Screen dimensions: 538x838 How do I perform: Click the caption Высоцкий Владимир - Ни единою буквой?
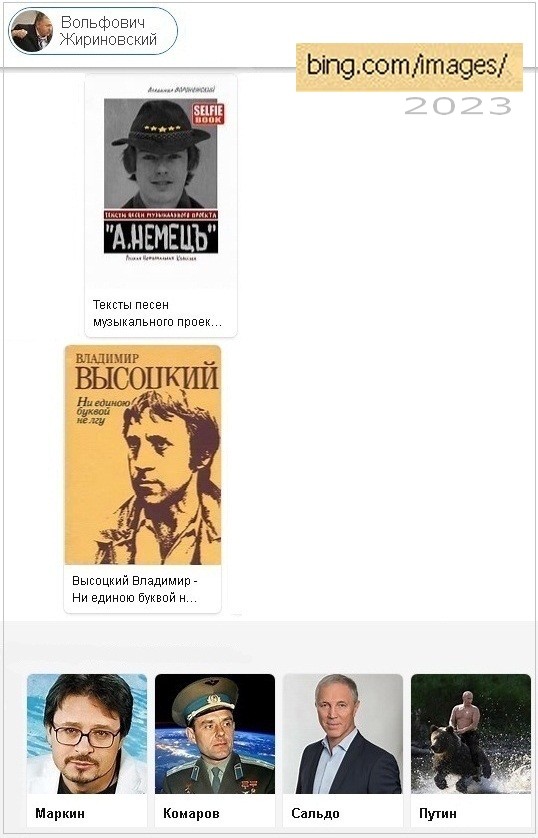coord(139,589)
